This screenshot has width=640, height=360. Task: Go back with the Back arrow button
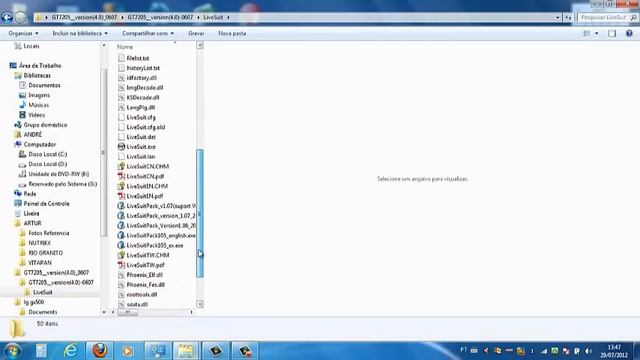click(x=7, y=17)
